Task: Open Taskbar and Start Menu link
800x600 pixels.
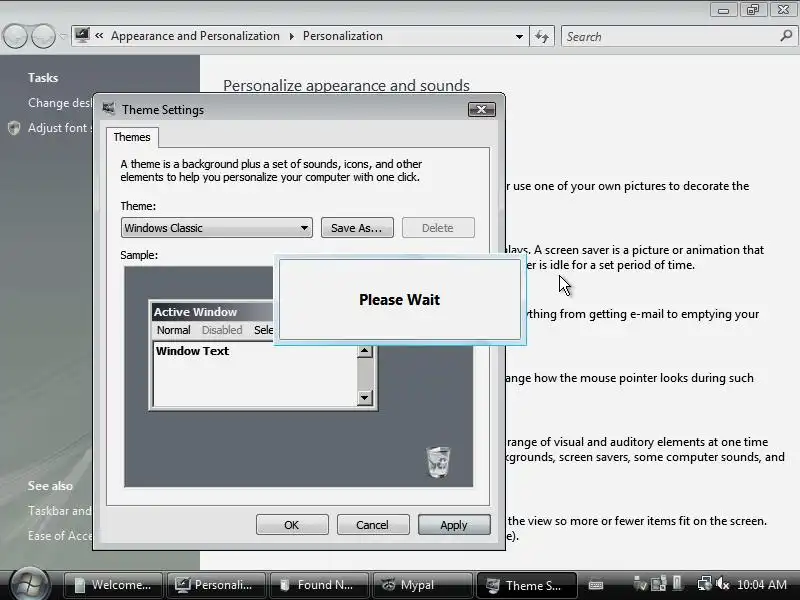Action: (x=60, y=511)
